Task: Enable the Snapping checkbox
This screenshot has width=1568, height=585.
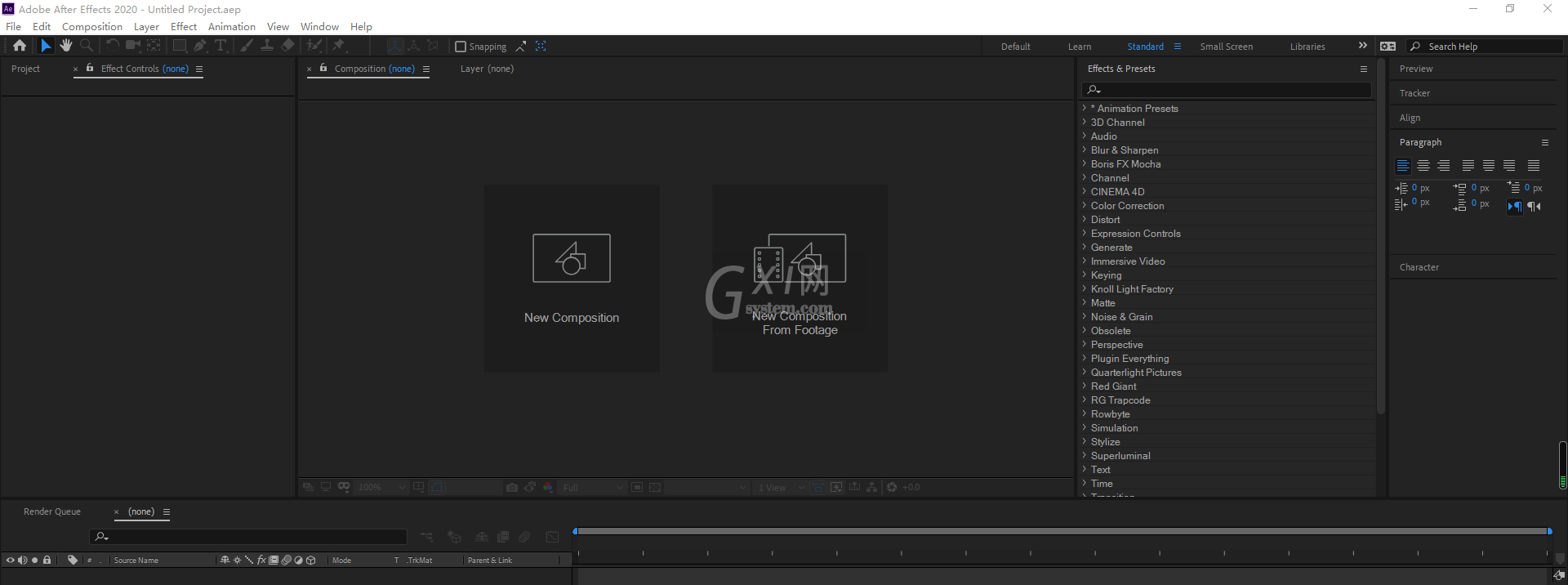Action: (x=461, y=47)
